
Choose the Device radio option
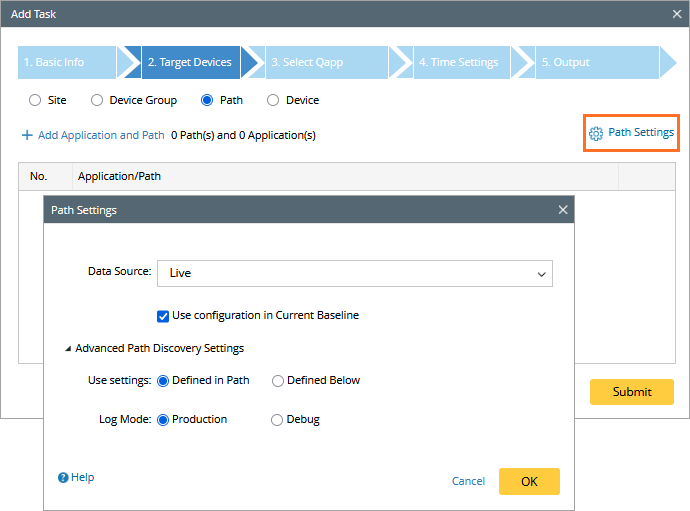coord(273,100)
